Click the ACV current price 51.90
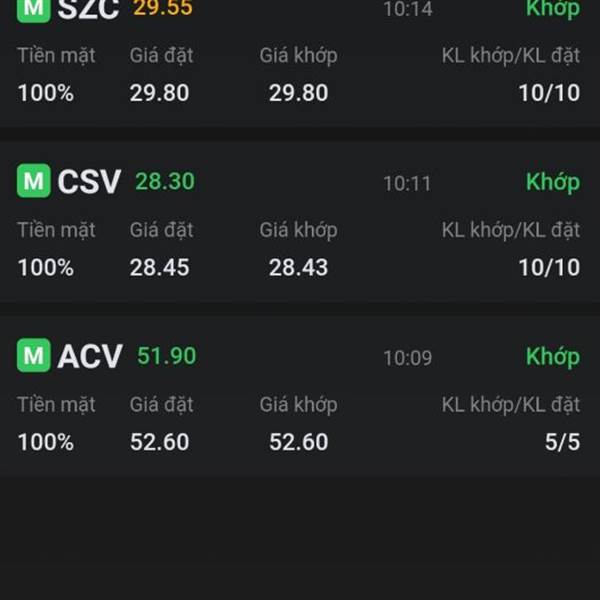600x600 pixels. coord(166,356)
